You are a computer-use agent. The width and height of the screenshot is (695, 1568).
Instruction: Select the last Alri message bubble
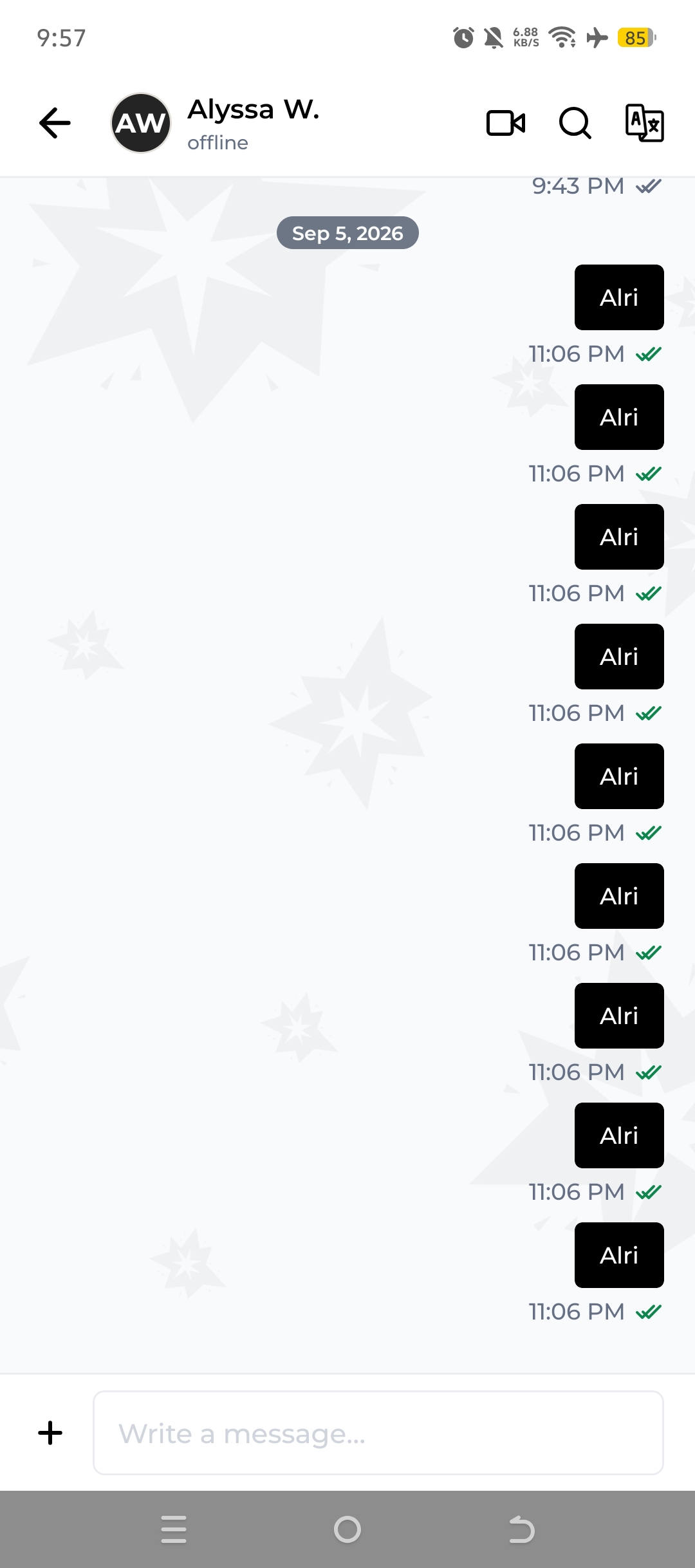pos(619,1255)
